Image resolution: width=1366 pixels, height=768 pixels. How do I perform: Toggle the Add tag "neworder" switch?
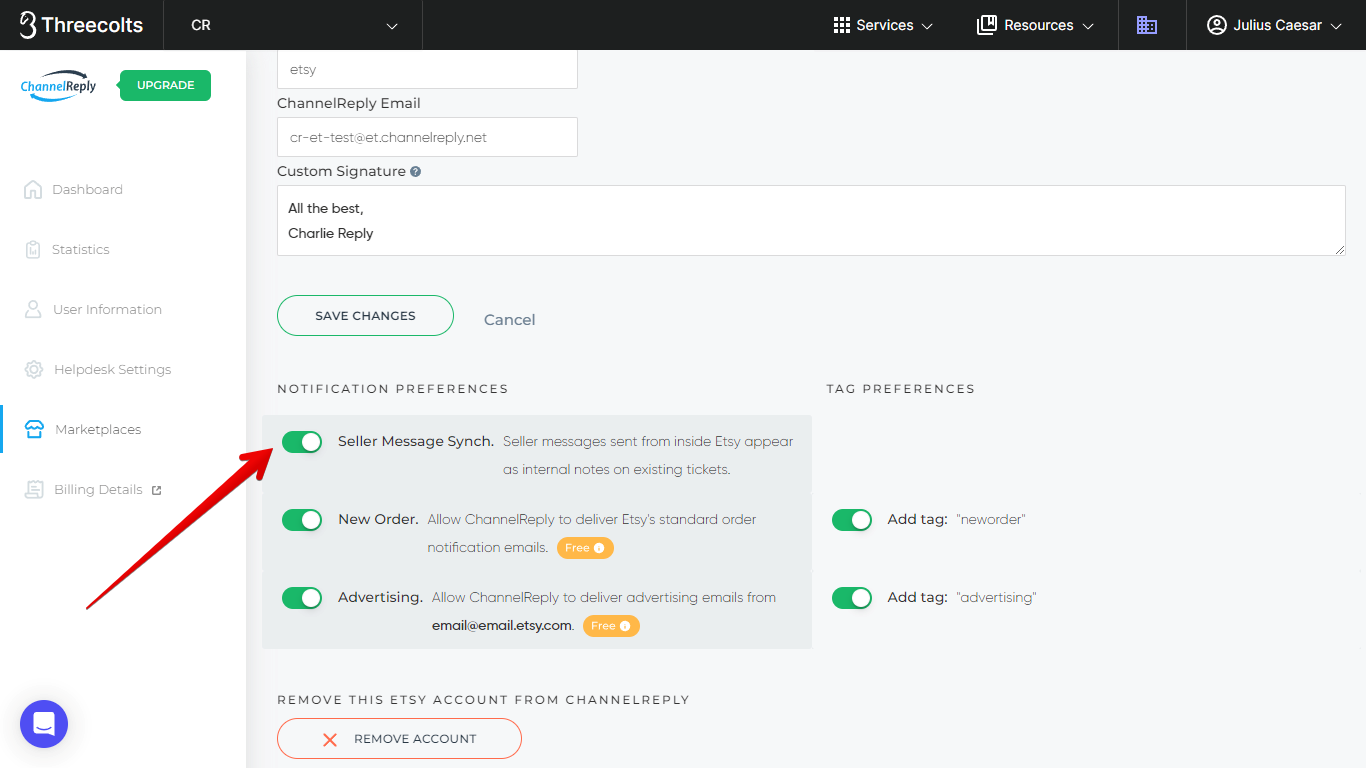click(x=852, y=520)
